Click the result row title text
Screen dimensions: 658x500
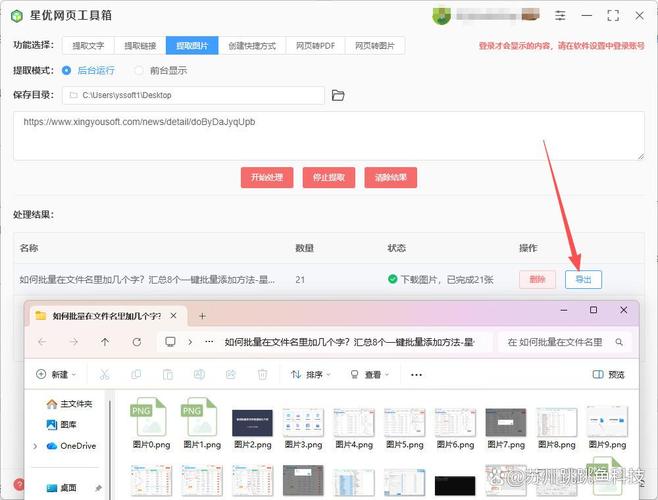(147, 280)
